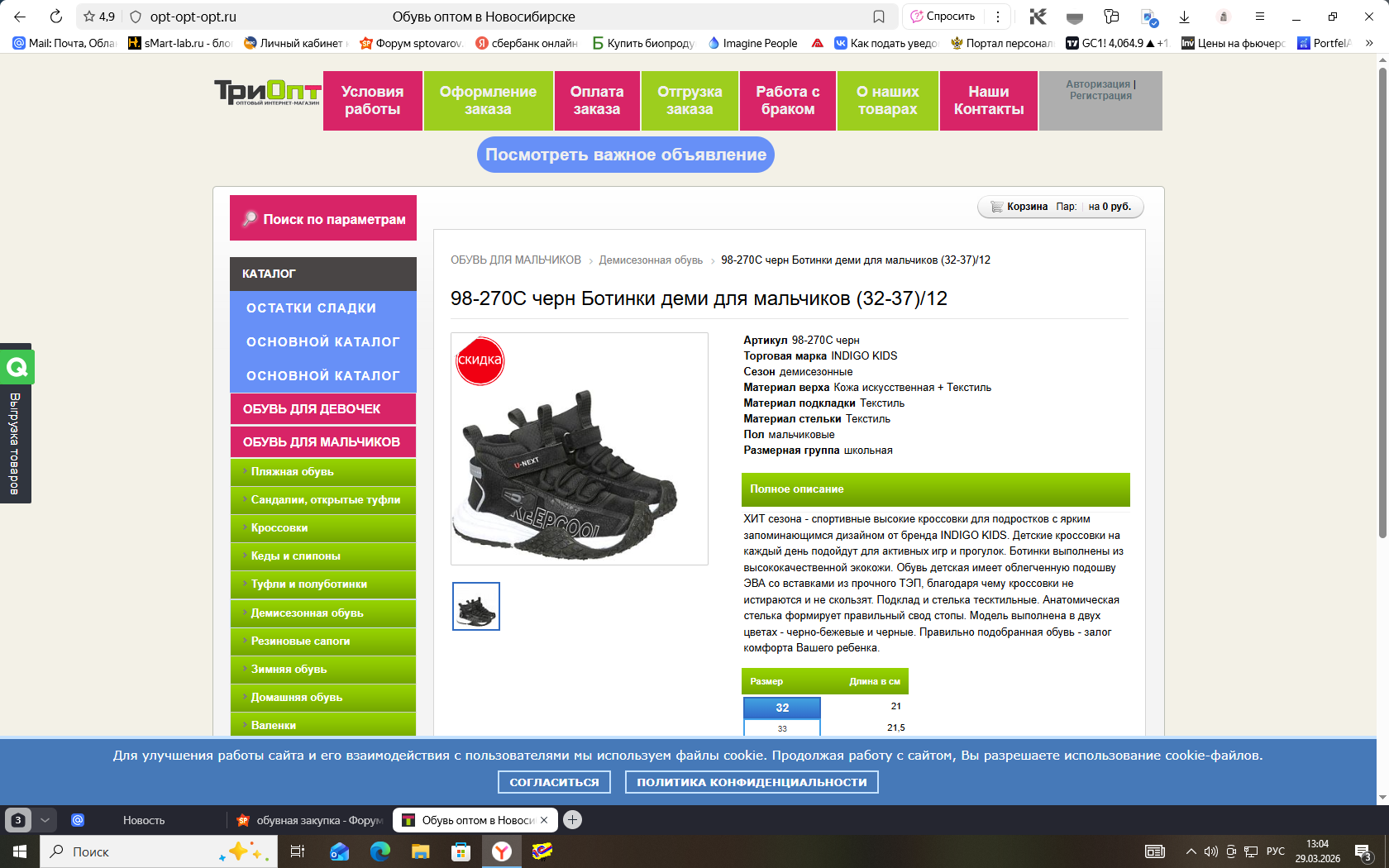Click the shopping cart Корзина icon

[x=997, y=207]
